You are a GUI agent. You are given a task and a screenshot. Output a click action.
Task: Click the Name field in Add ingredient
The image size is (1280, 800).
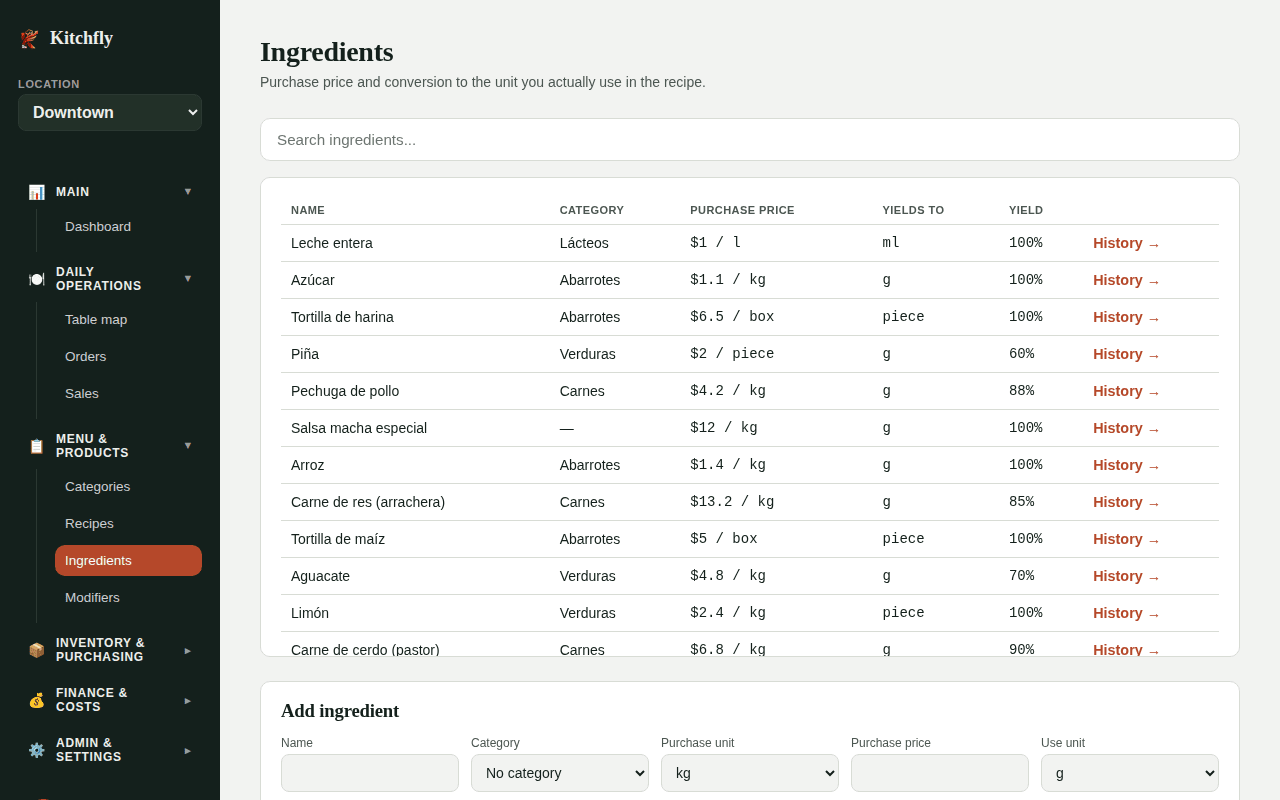(x=370, y=773)
